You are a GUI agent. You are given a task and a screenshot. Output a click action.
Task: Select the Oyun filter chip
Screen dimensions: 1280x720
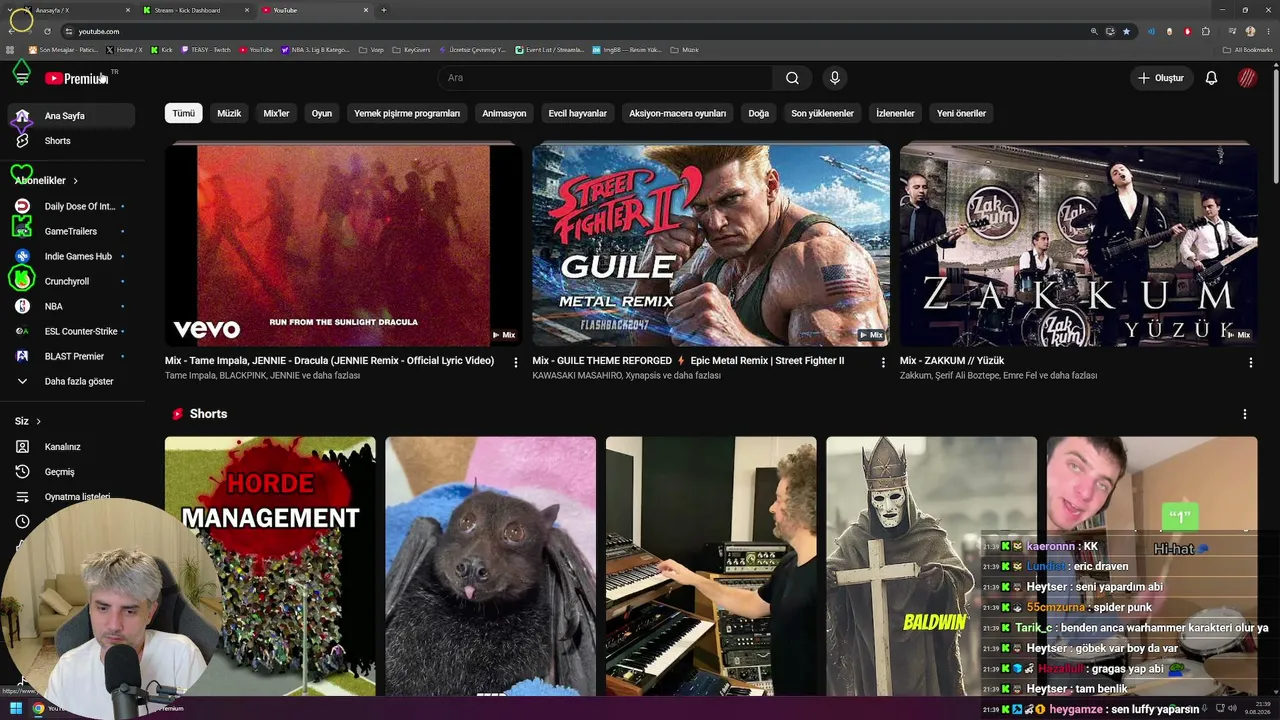322,114
